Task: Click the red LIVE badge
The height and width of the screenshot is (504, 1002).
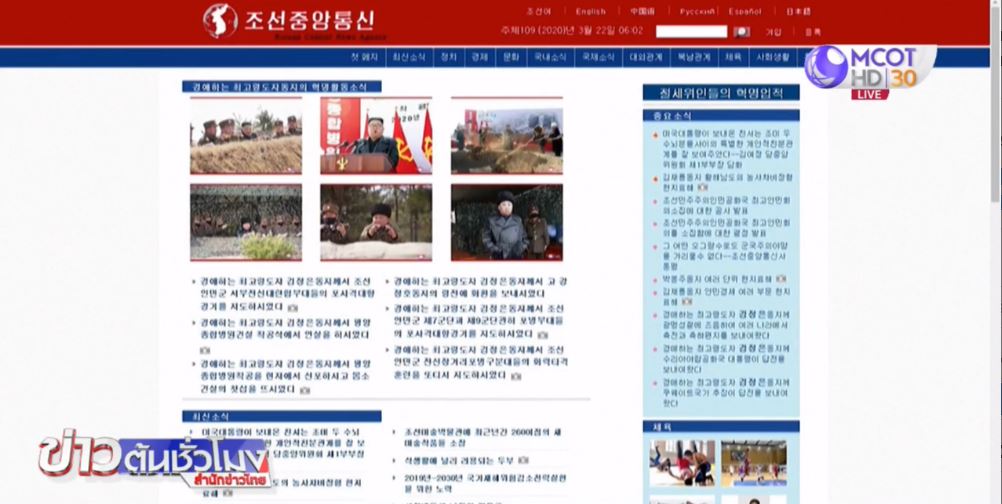Action: click(x=870, y=94)
